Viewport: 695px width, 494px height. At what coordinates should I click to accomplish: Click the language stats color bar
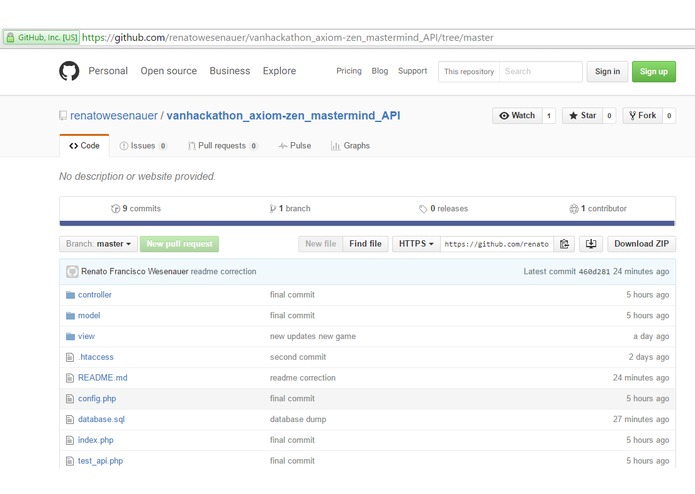[367, 224]
